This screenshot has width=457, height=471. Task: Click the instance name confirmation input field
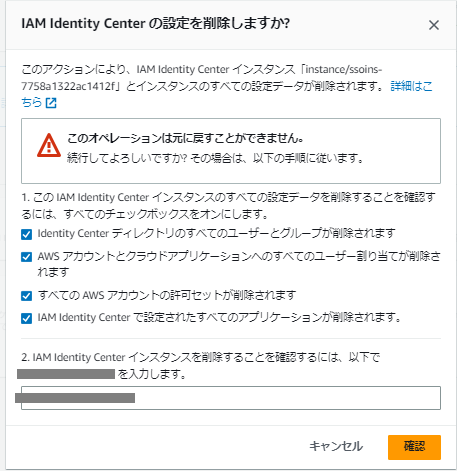point(231,398)
